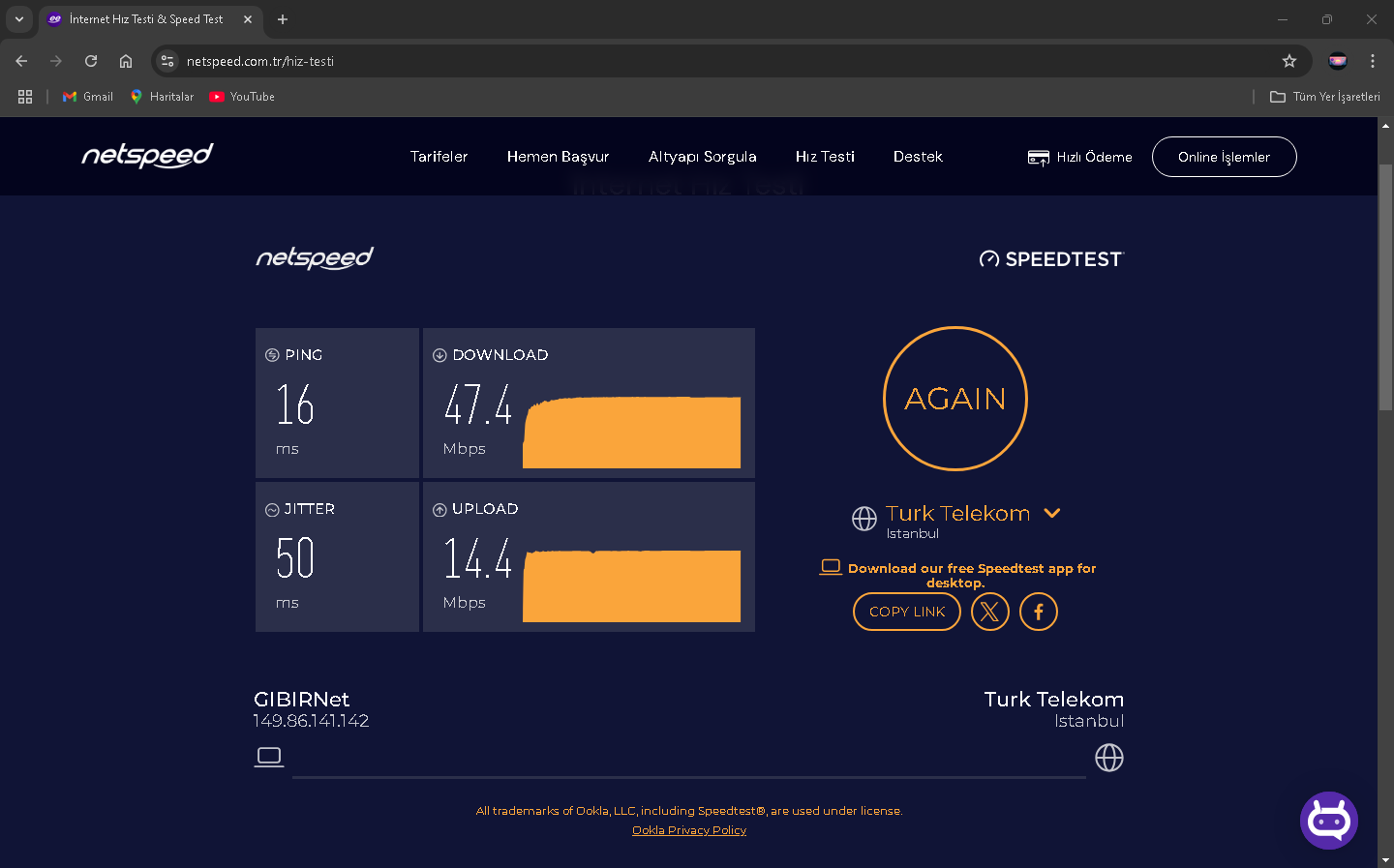Click the laptop icon beside the desktop app link

pyautogui.click(x=831, y=567)
